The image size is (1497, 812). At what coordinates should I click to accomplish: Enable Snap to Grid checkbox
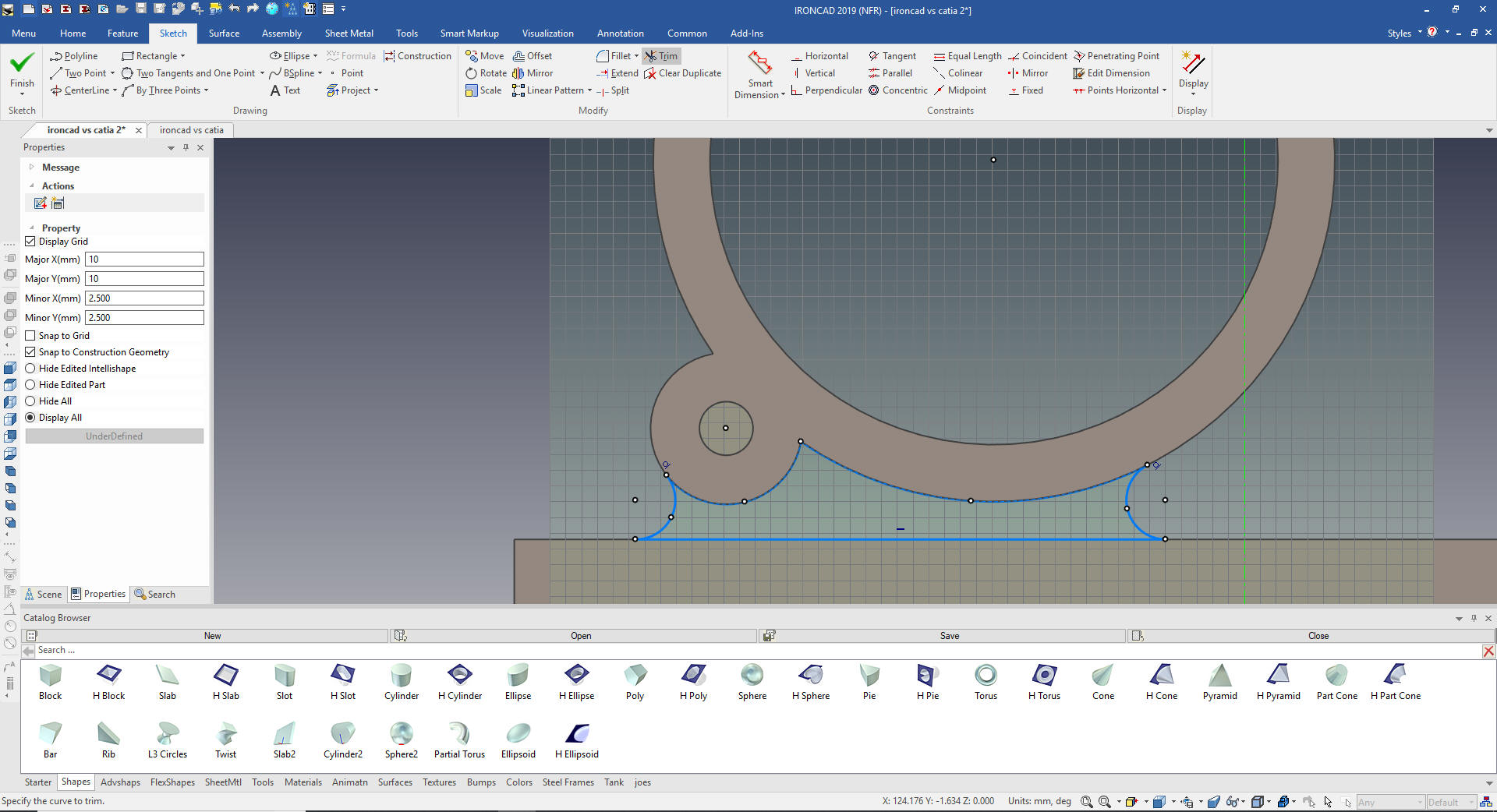pyautogui.click(x=30, y=336)
